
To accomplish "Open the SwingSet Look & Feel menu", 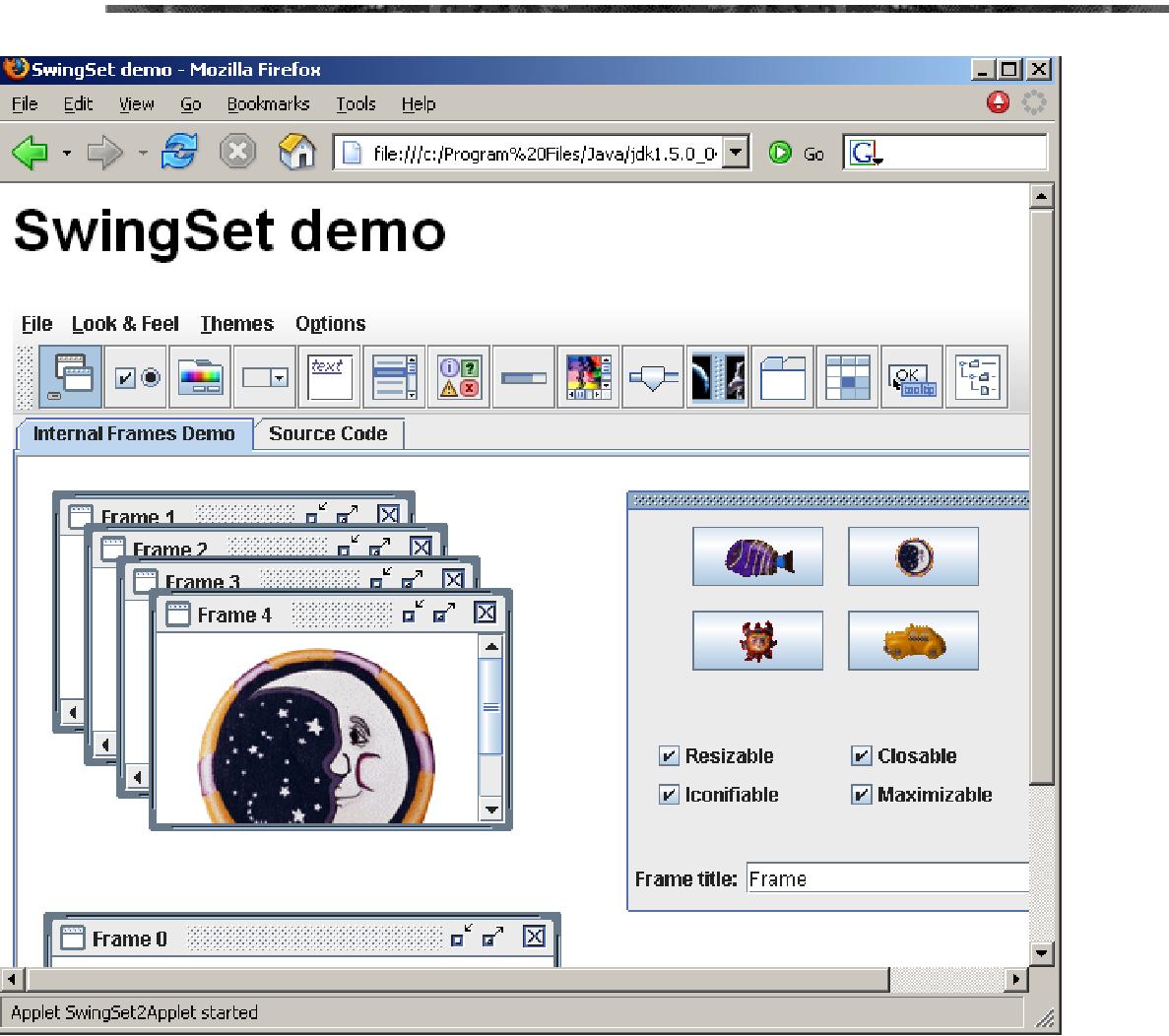I will click(125, 324).
